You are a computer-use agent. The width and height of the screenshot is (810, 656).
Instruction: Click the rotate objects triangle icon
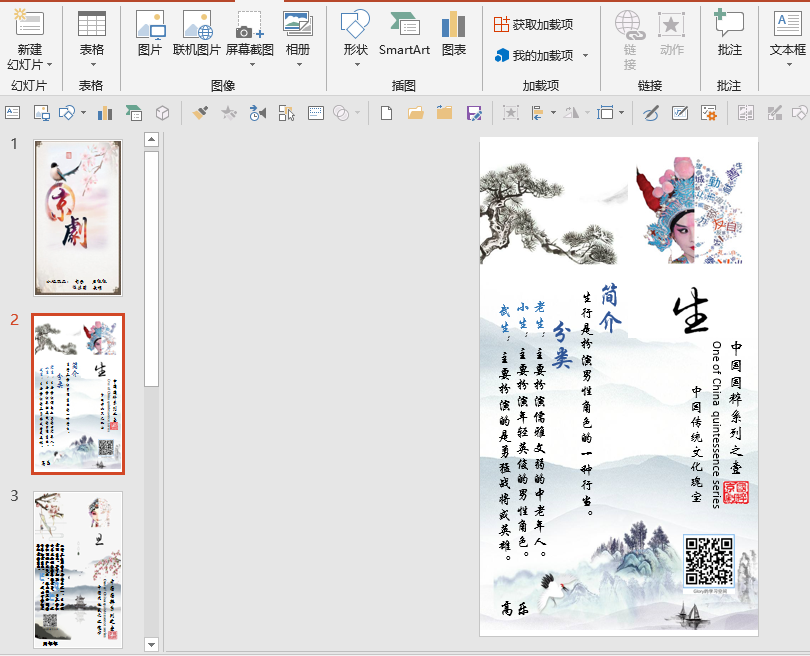(571, 113)
